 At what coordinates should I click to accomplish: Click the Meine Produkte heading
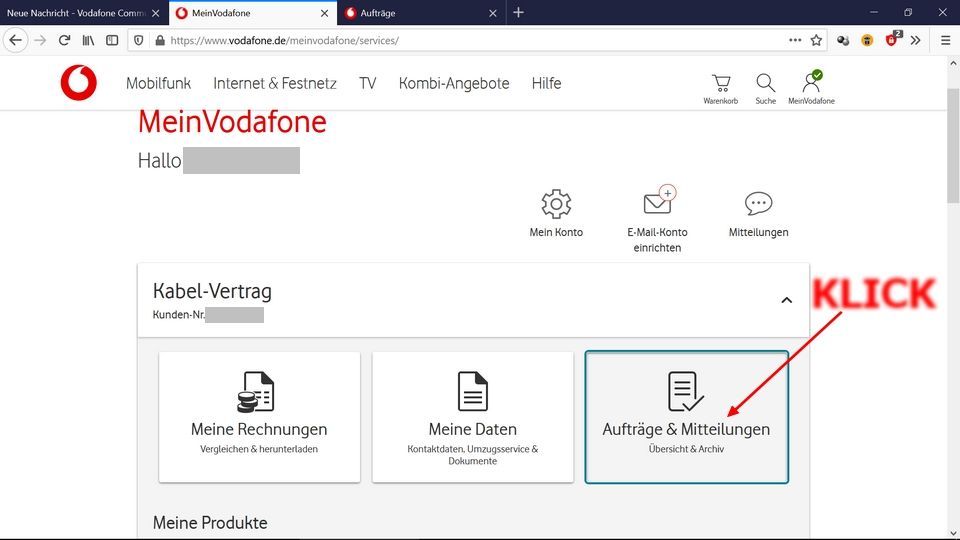tap(210, 523)
